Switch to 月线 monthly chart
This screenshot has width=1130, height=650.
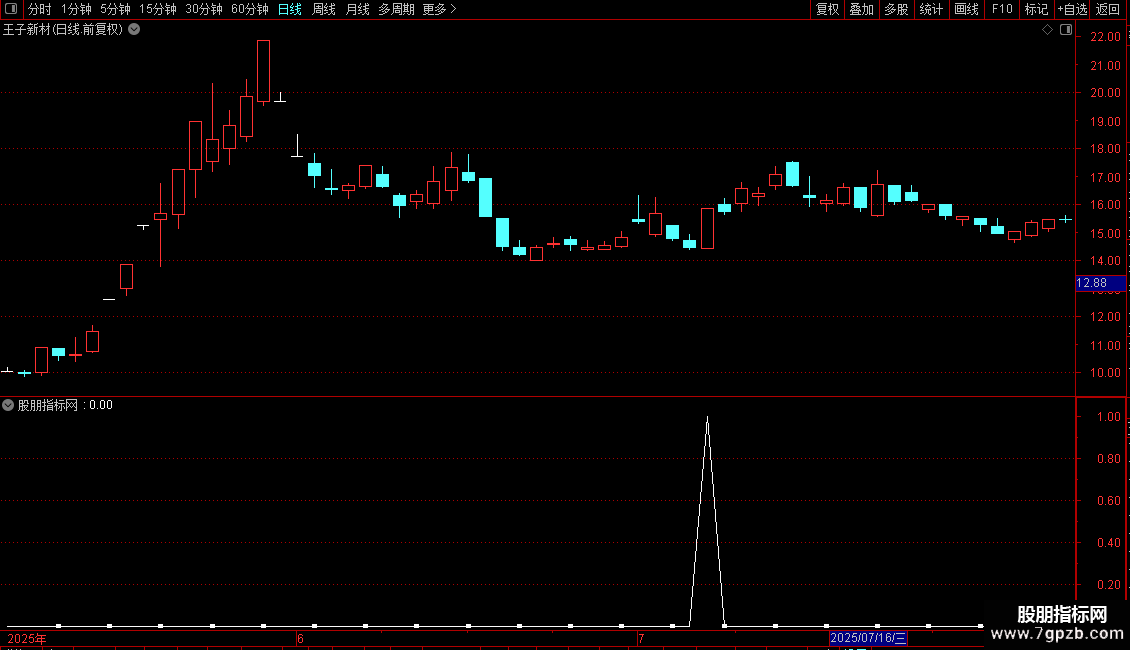(357, 9)
